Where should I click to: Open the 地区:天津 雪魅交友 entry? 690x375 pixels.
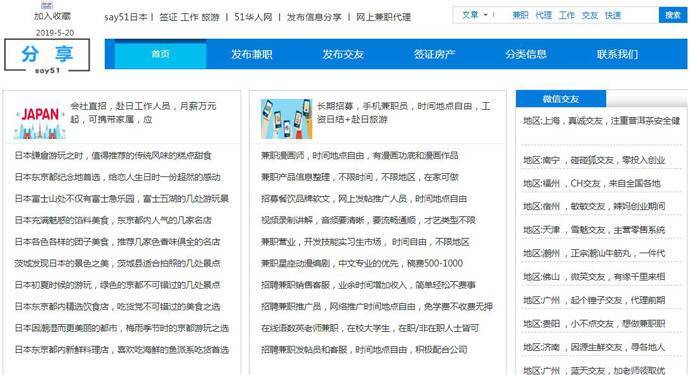pos(594,230)
